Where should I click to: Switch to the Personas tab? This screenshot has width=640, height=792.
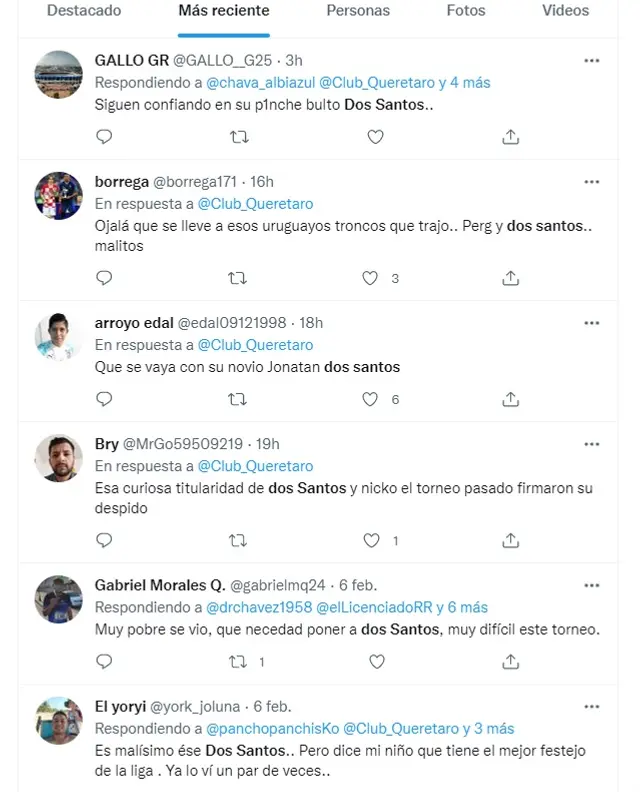coord(358,11)
